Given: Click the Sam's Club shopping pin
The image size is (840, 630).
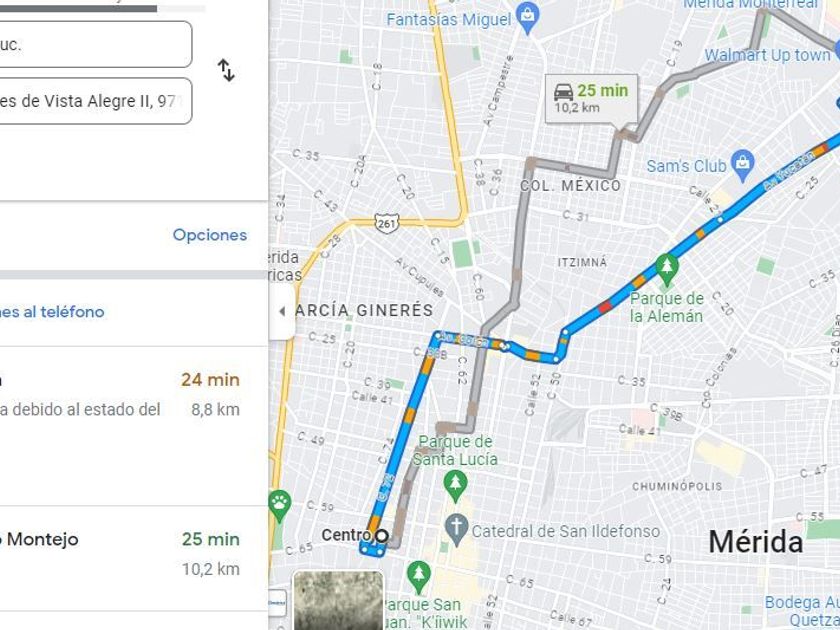Looking at the screenshot, I should tap(742, 160).
